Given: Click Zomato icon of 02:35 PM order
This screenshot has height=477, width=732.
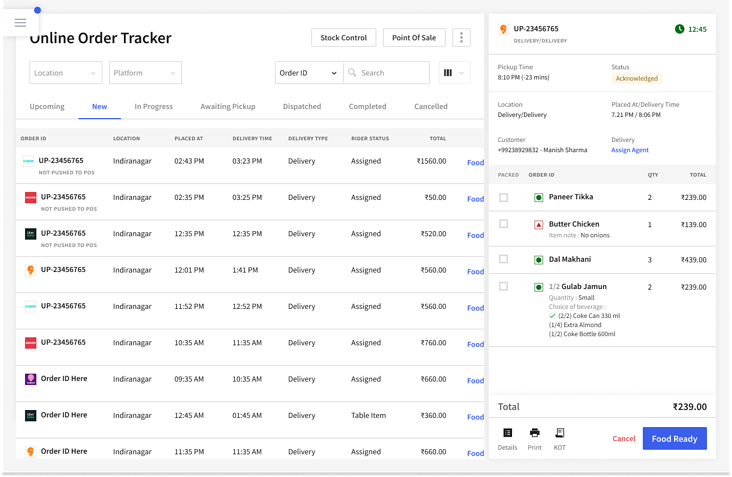Looking at the screenshot, I should [x=30, y=197].
